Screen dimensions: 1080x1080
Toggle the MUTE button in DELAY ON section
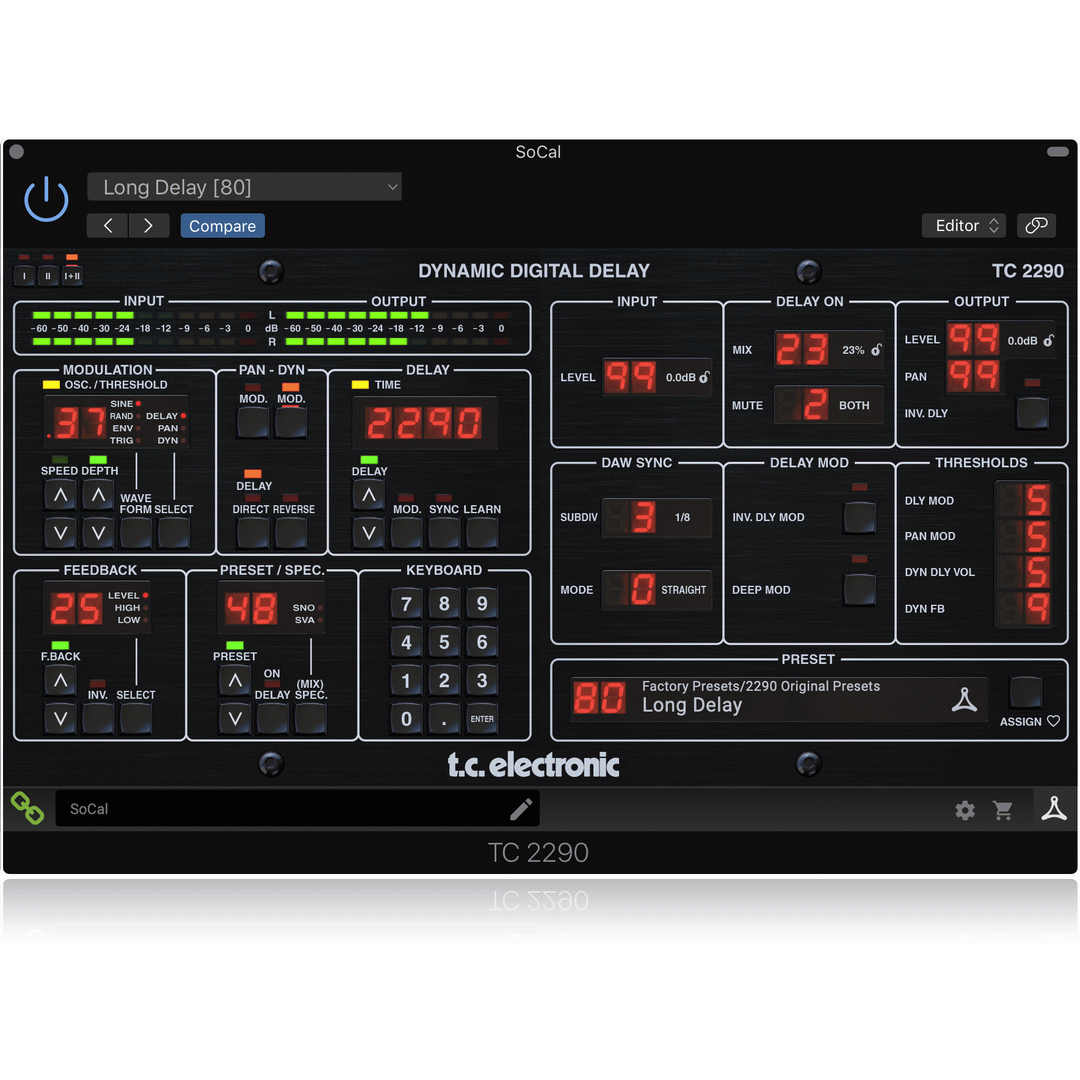coord(831,405)
